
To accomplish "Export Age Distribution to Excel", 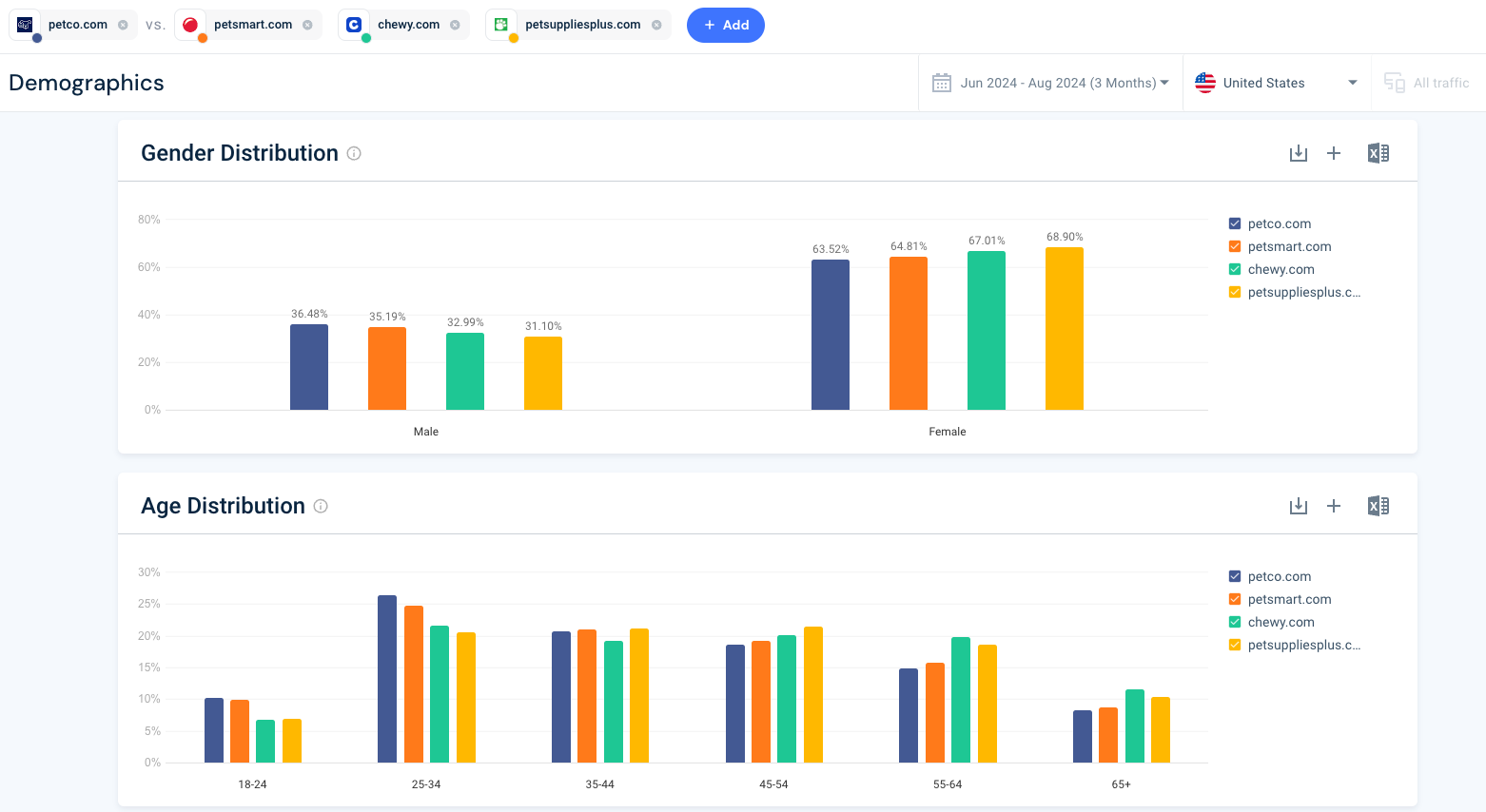I will [x=1378, y=506].
